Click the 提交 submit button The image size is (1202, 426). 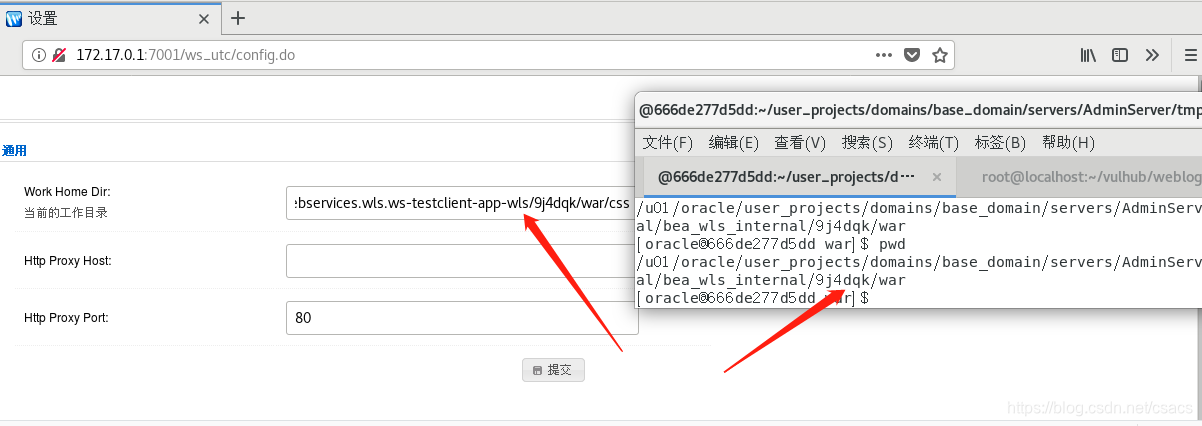[553, 370]
